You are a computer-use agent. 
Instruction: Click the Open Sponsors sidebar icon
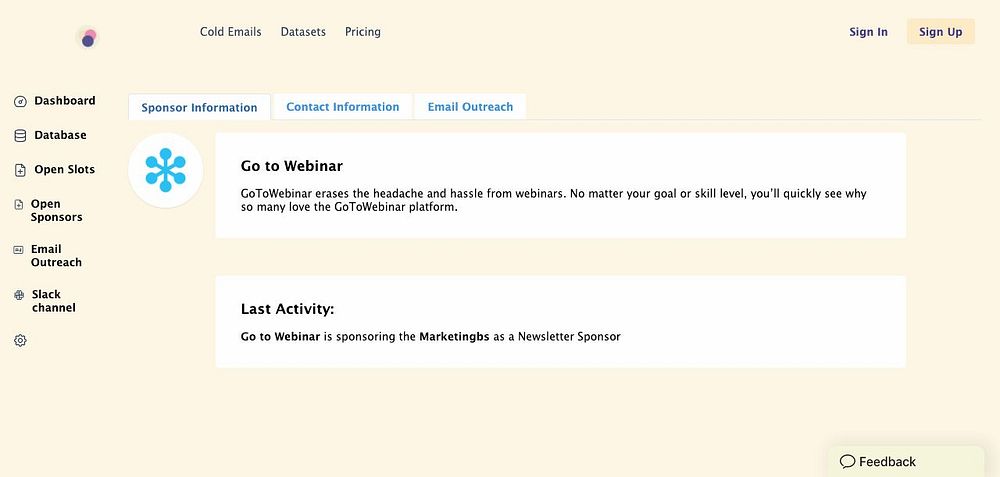click(x=19, y=204)
